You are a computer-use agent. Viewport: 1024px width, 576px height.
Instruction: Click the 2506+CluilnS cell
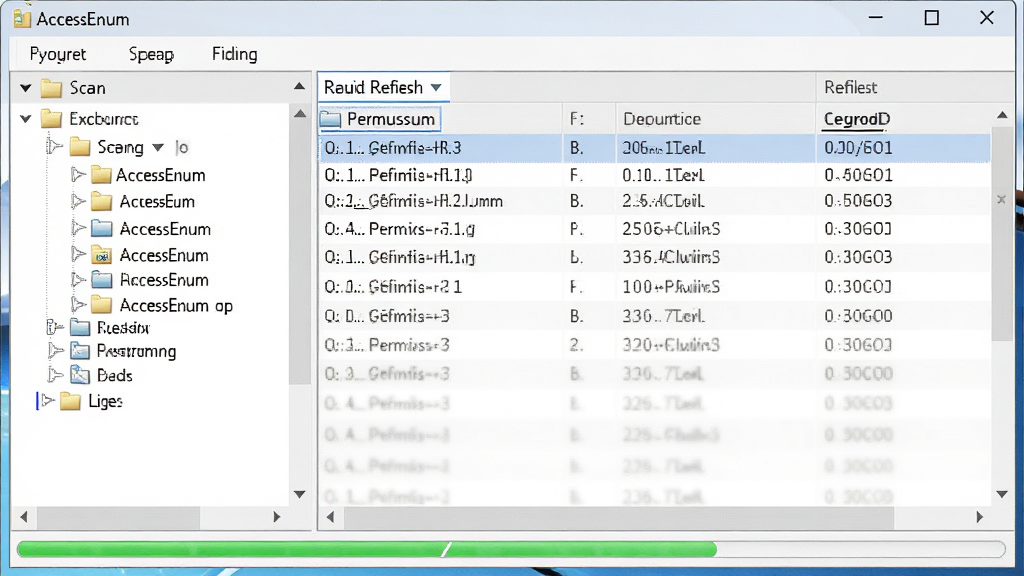(671, 229)
